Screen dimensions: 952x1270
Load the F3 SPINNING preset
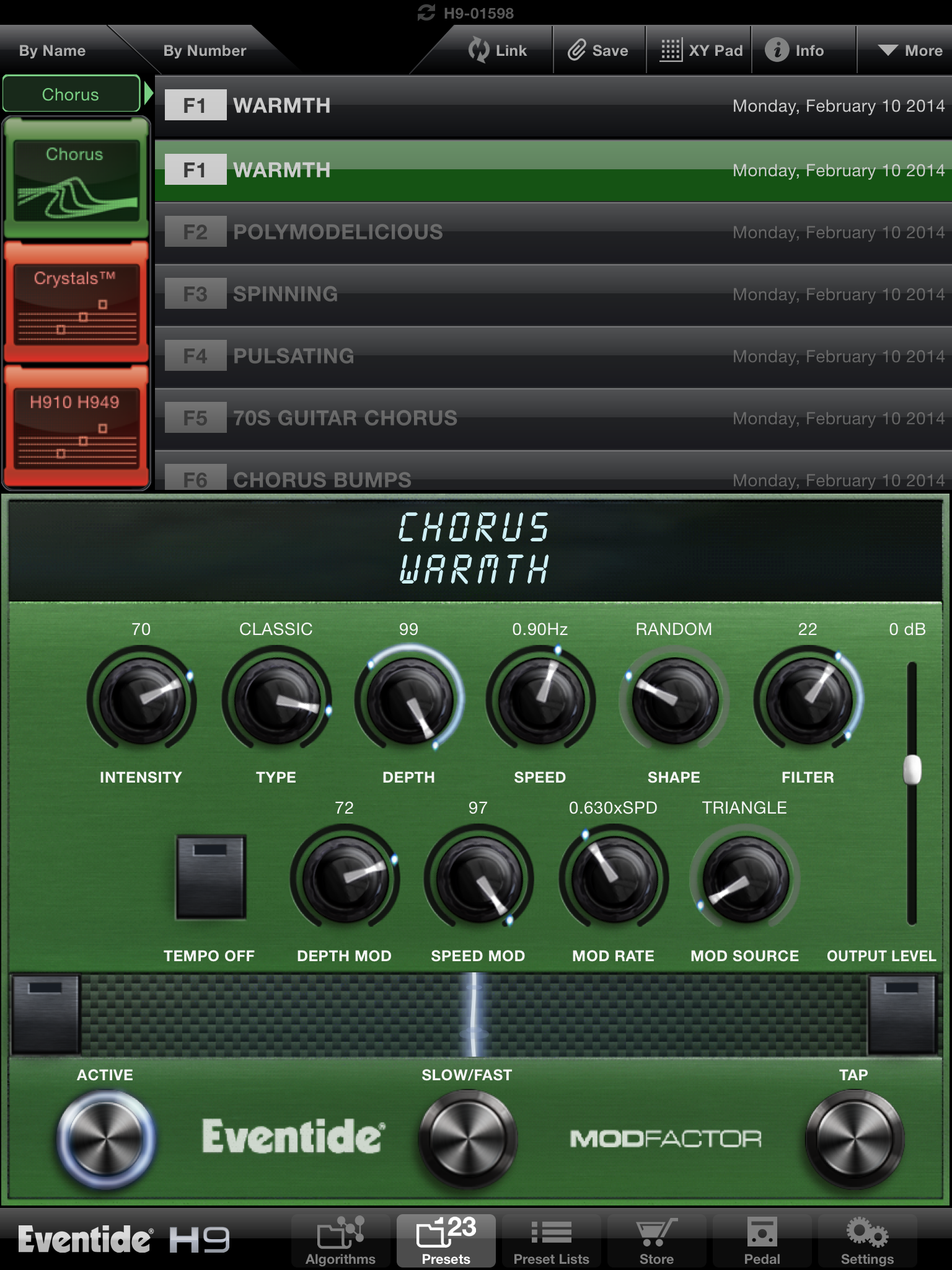[x=553, y=295]
